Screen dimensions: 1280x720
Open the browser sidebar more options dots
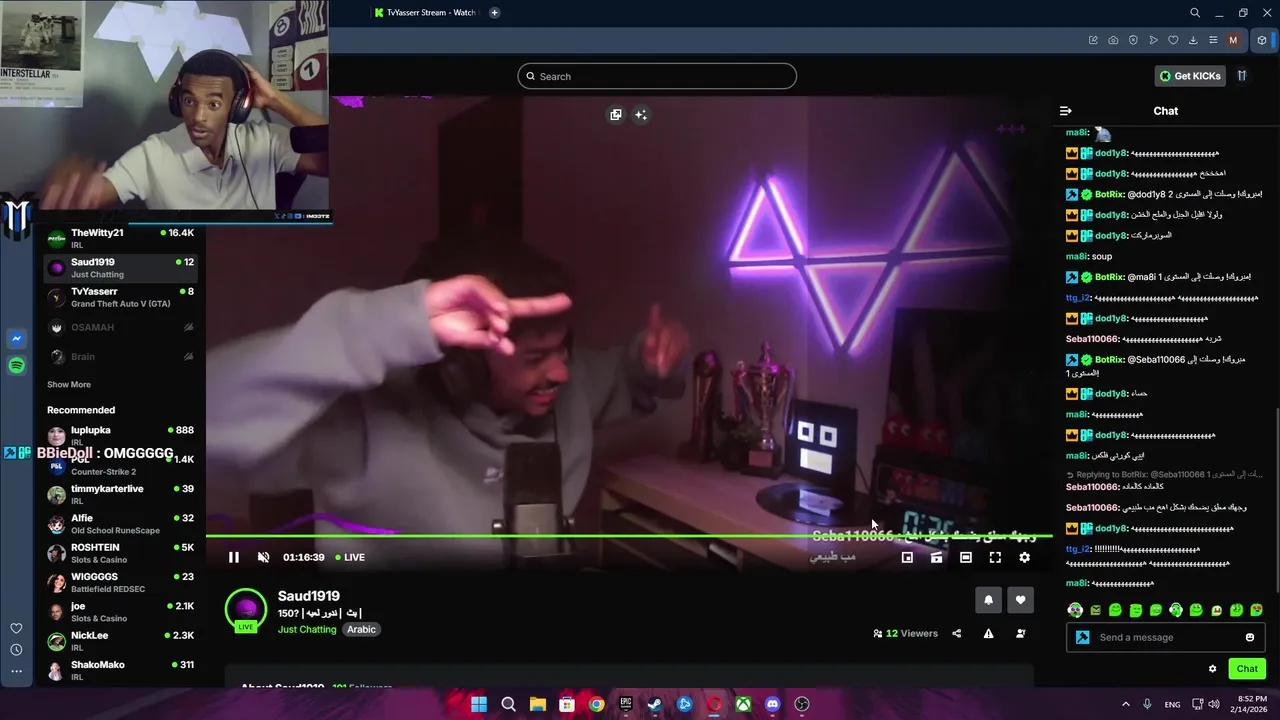coord(16,671)
